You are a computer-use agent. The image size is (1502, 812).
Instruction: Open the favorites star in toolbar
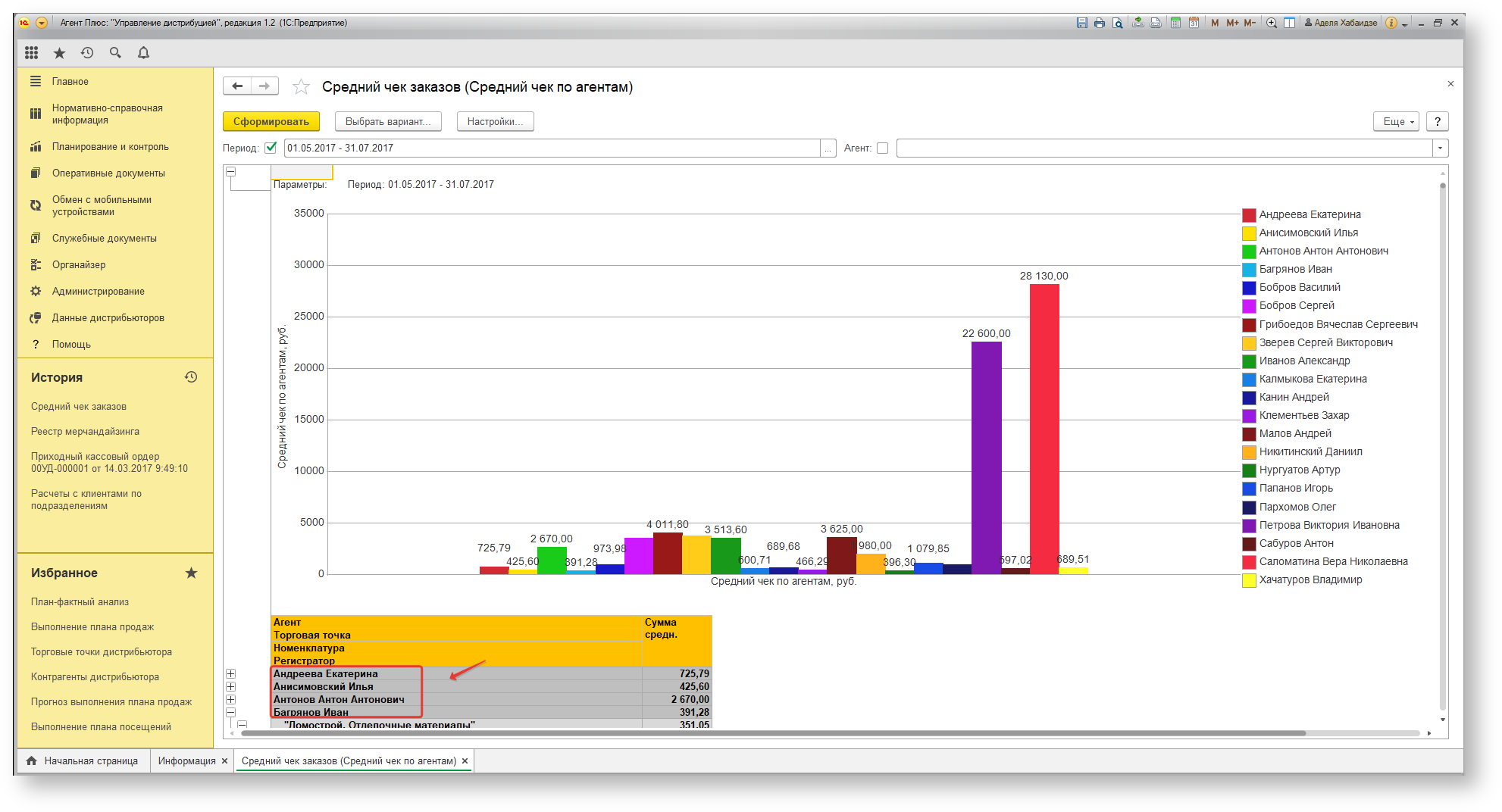(59, 52)
